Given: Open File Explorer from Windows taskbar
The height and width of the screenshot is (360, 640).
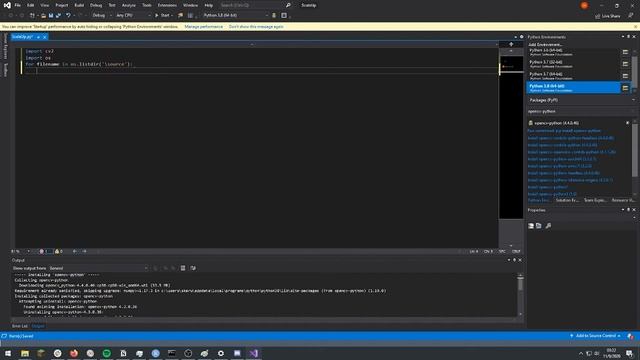Looking at the screenshot, I should (x=25, y=353).
